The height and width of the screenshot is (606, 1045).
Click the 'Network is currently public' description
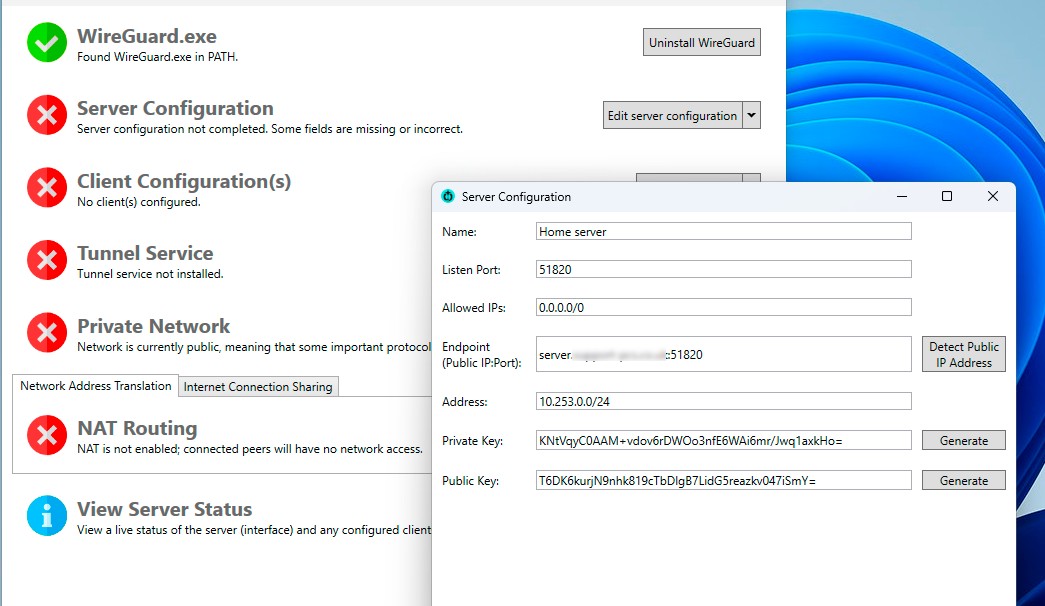click(255, 347)
